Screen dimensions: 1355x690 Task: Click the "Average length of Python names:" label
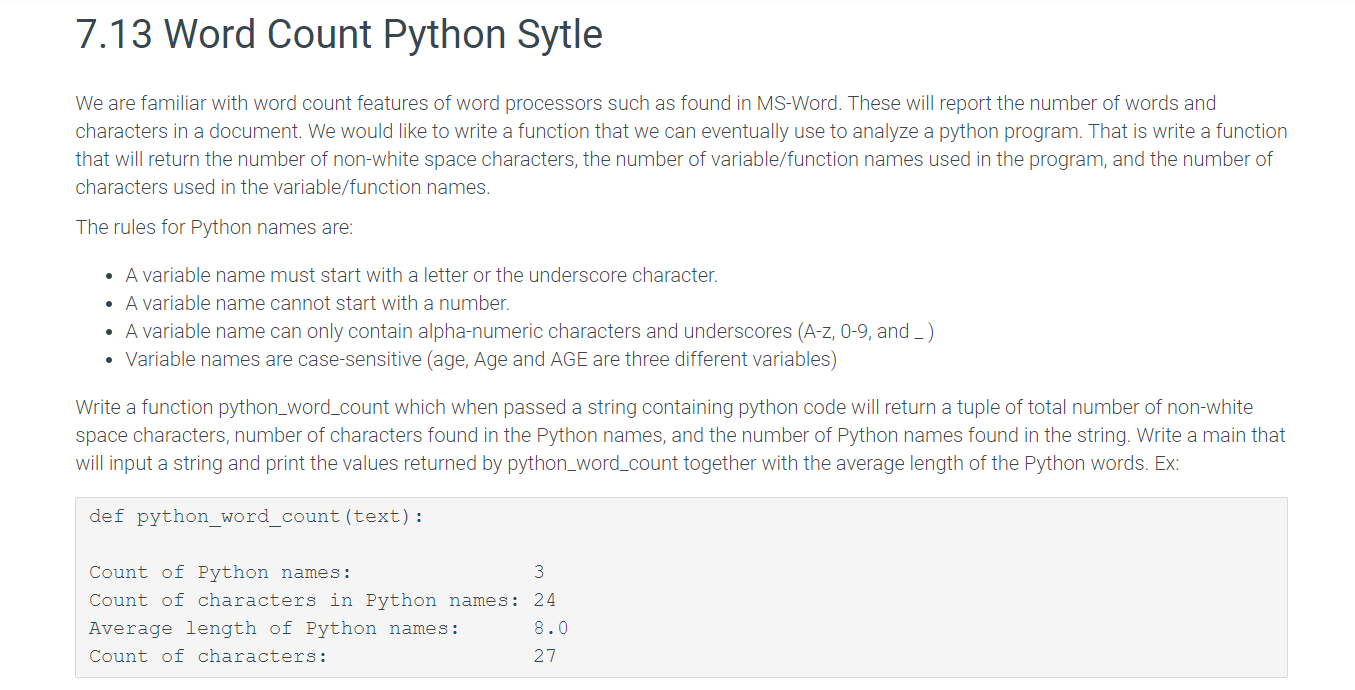[x=274, y=628]
